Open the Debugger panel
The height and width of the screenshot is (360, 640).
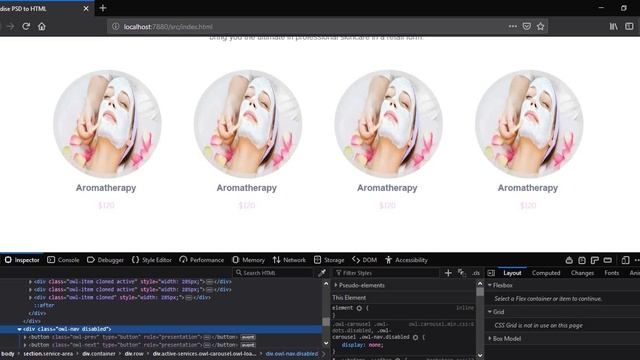click(x=105, y=260)
